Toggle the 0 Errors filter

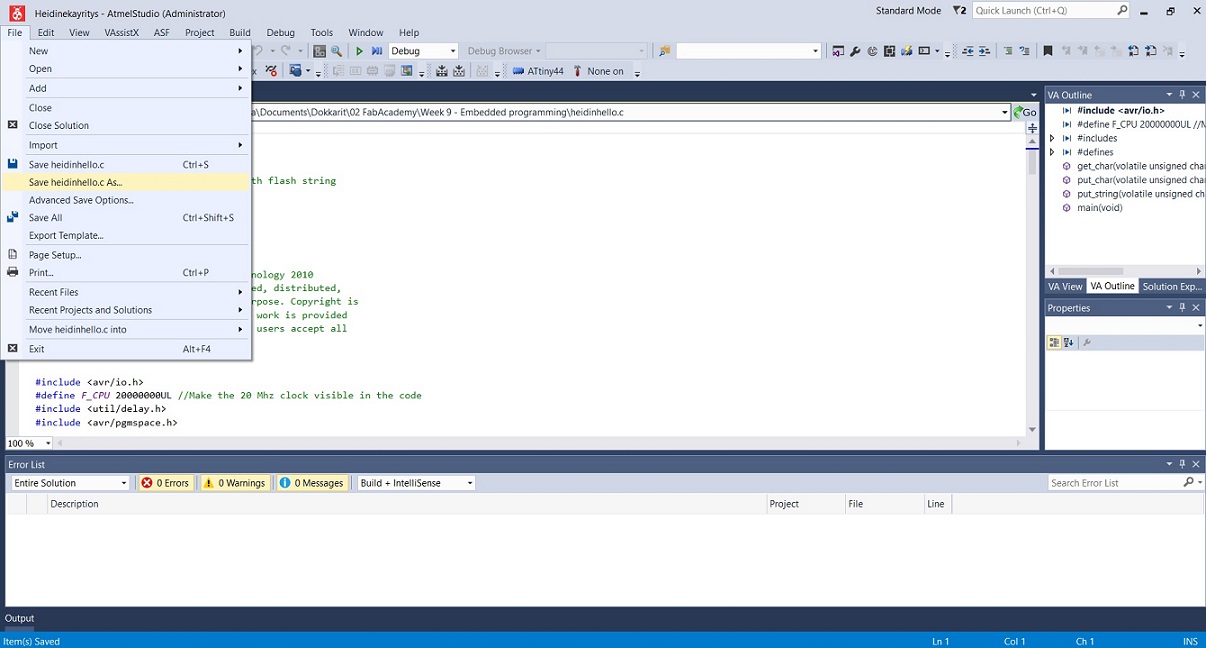click(164, 482)
